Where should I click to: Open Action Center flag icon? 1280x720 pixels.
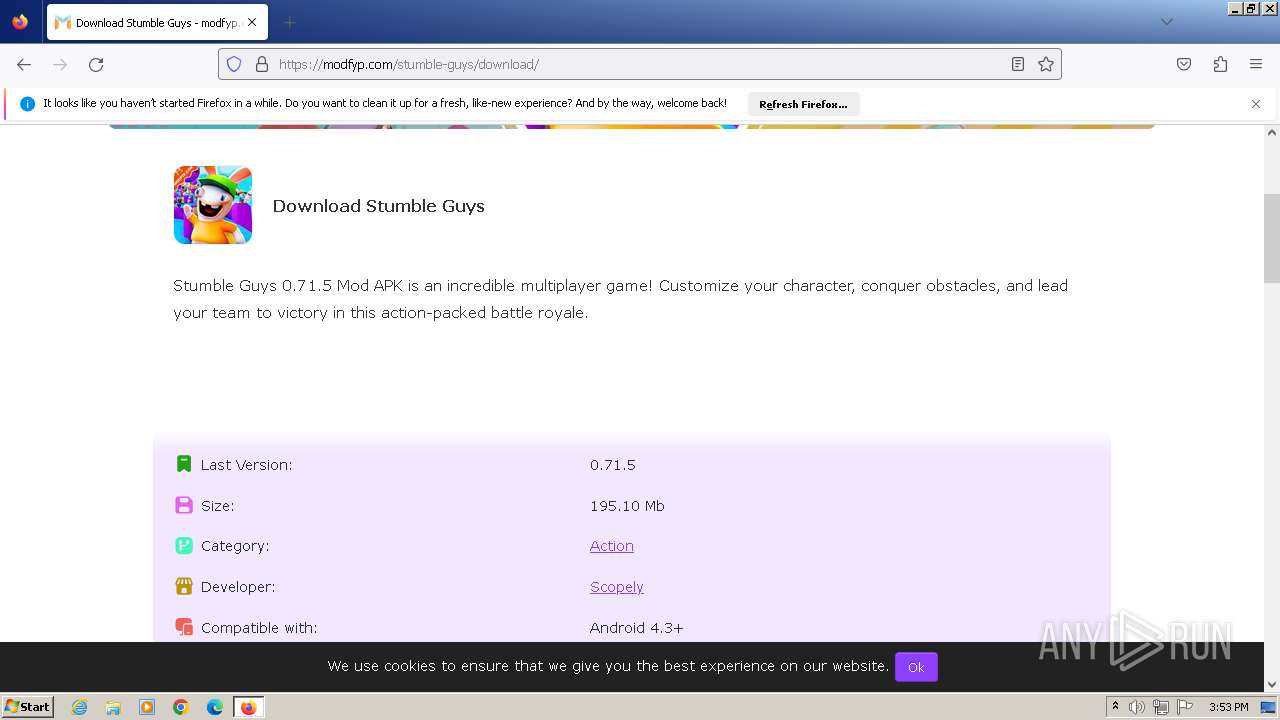coord(1184,707)
